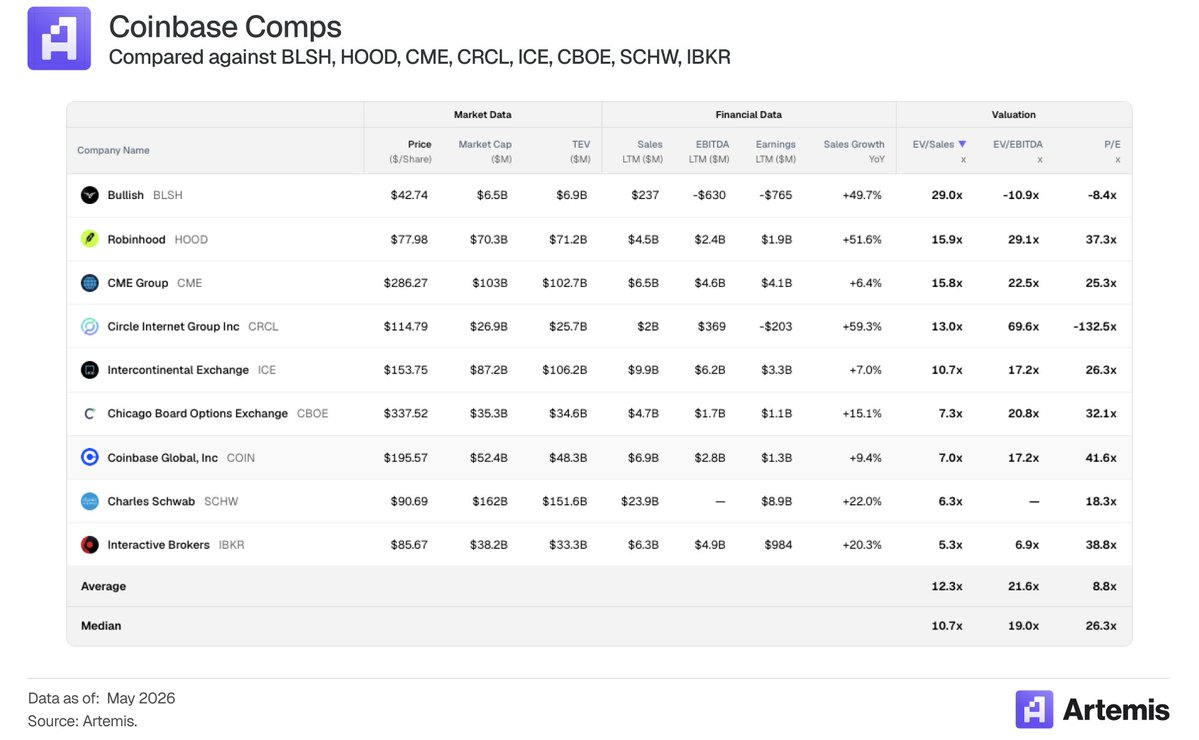Click the CRCL ticker symbol
This screenshot has height=740, width=1199.
tap(263, 326)
